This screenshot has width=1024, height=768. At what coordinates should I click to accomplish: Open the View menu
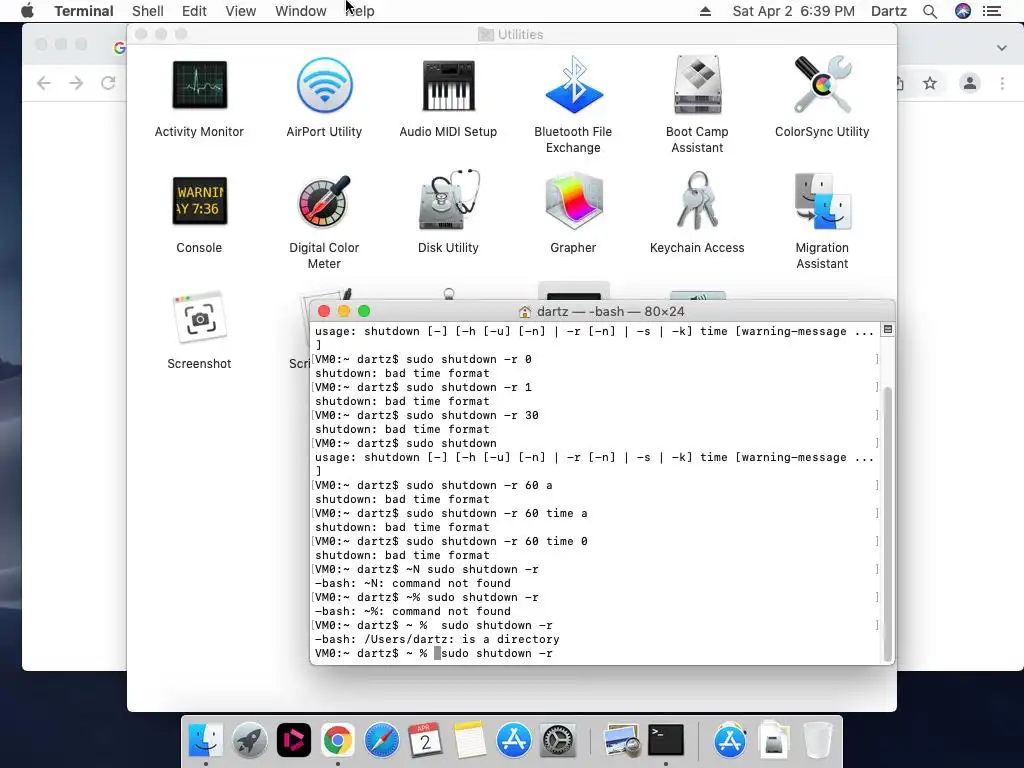click(240, 11)
